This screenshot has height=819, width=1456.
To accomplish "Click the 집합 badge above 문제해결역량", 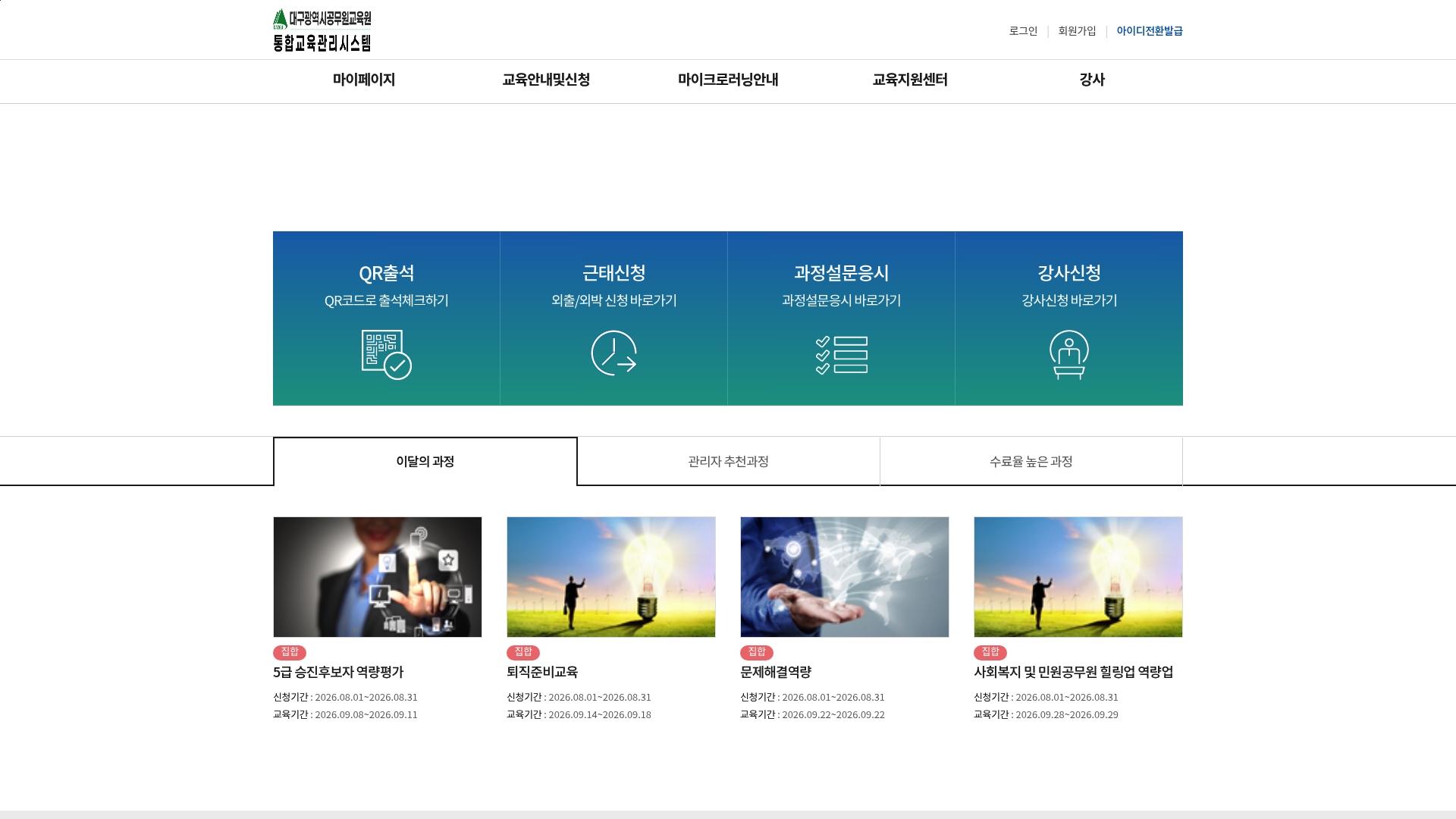I will point(757,652).
